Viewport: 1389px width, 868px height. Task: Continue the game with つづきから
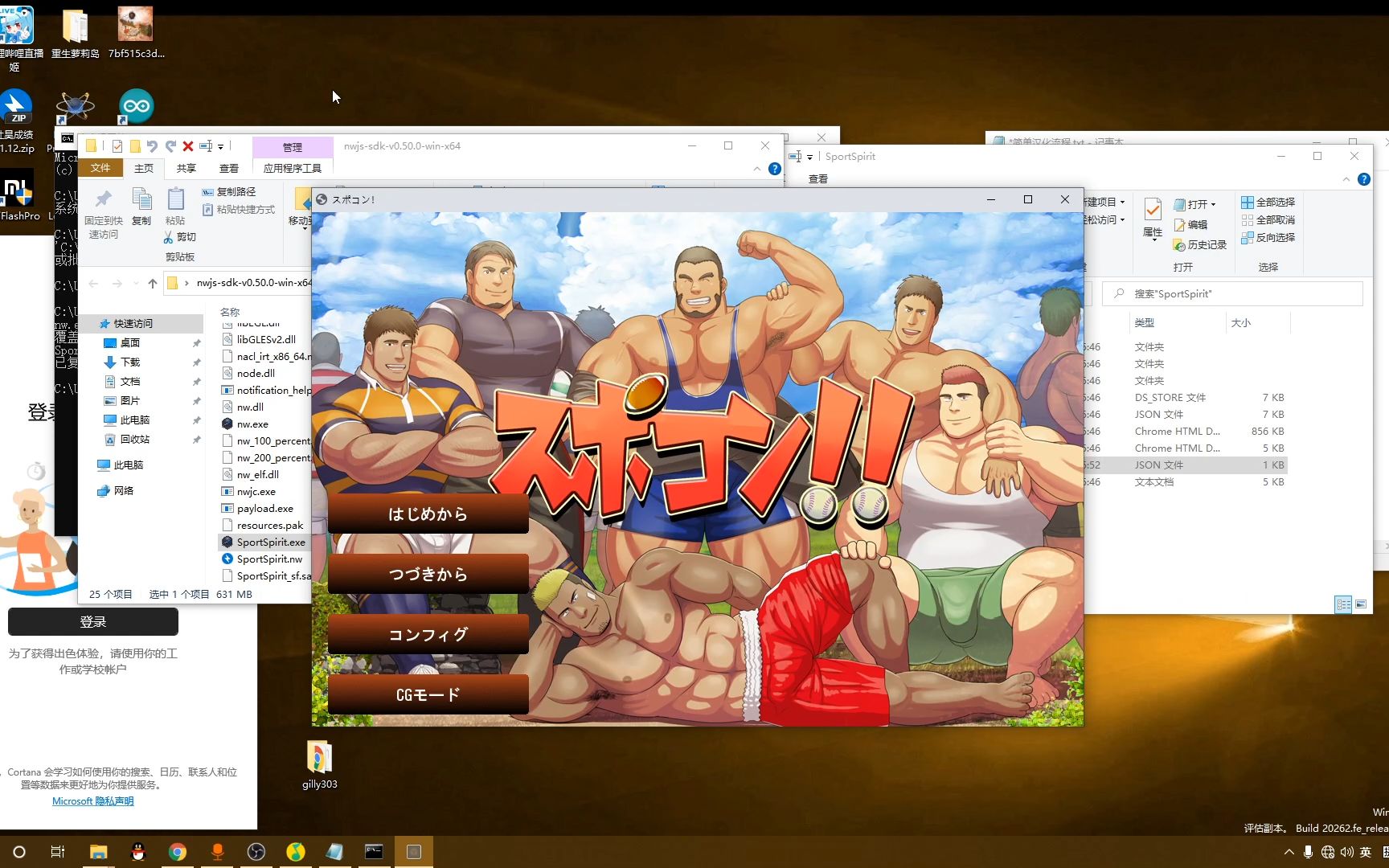click(x=428, y=574)
